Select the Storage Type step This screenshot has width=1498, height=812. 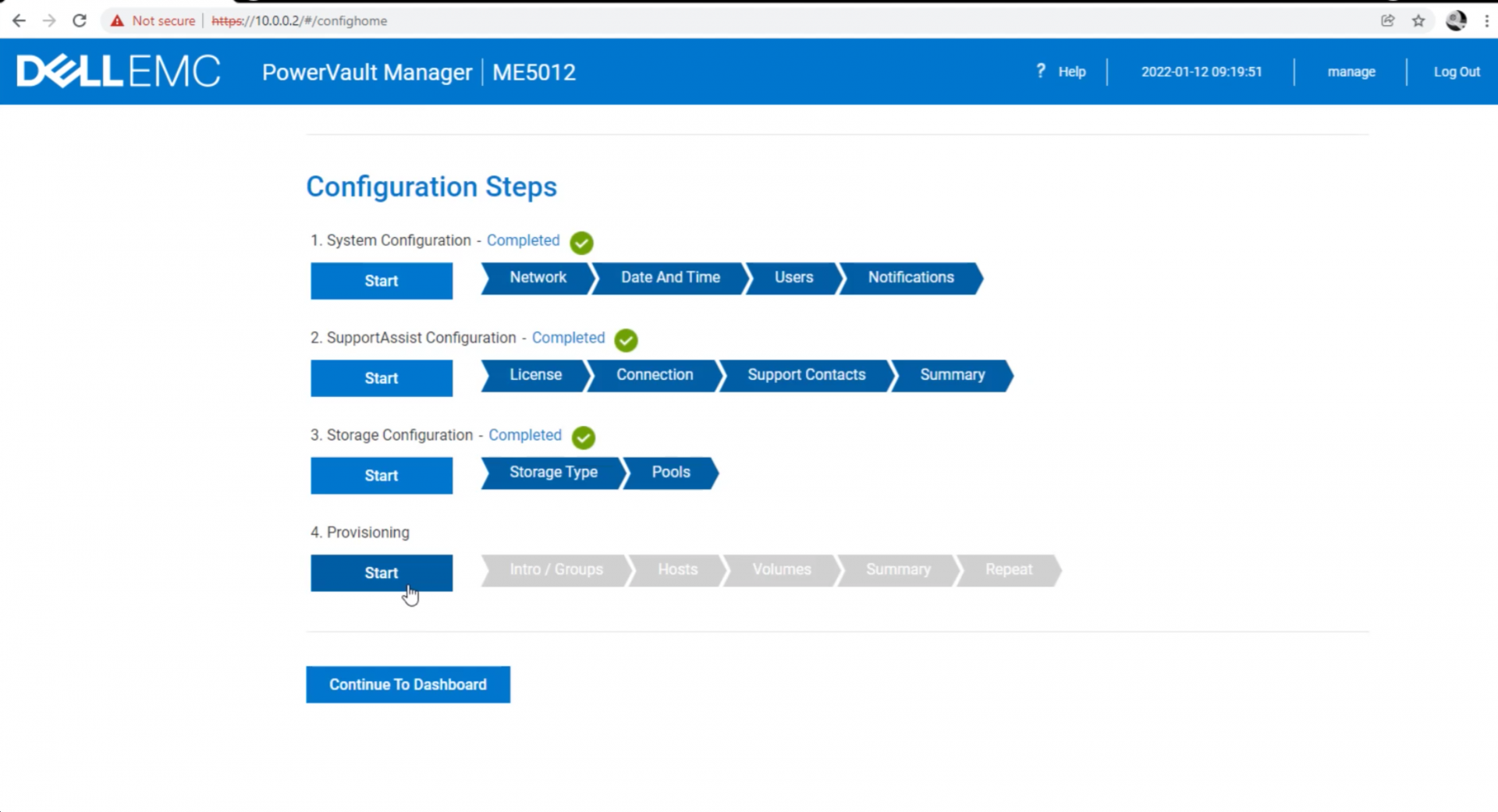553,473
